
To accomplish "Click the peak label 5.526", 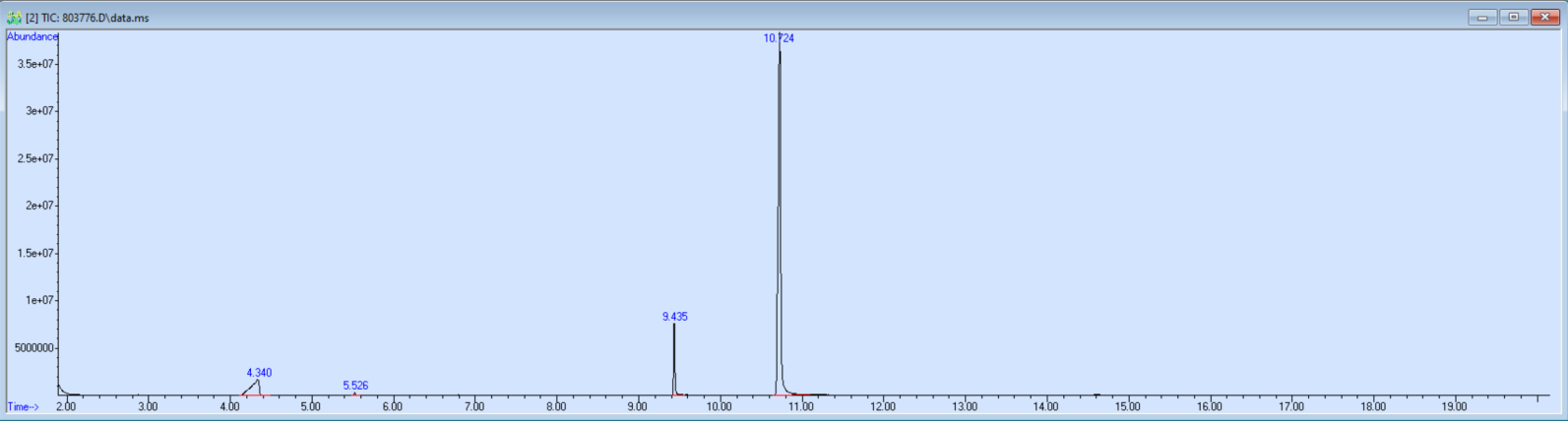I will [355, 386].
